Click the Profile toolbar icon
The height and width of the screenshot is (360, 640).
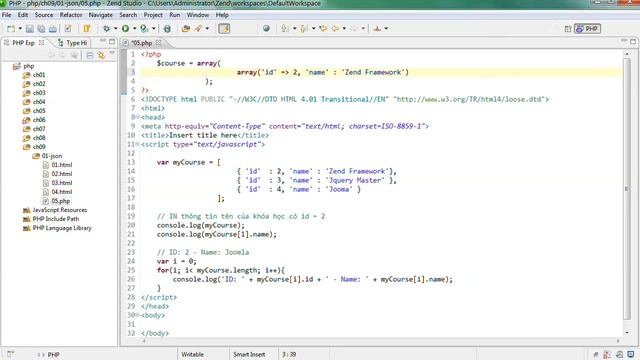coord(144,29)
